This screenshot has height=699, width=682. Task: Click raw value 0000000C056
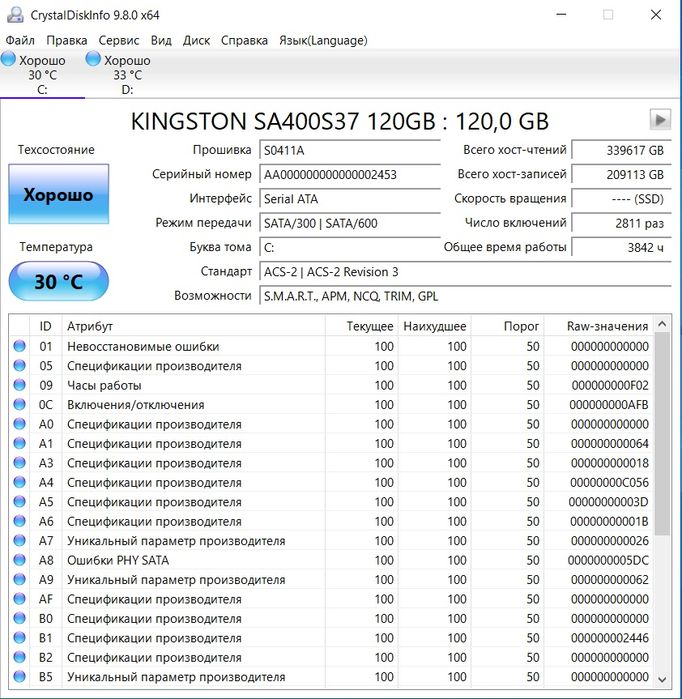pyautogui.click(x=609, y=482)
